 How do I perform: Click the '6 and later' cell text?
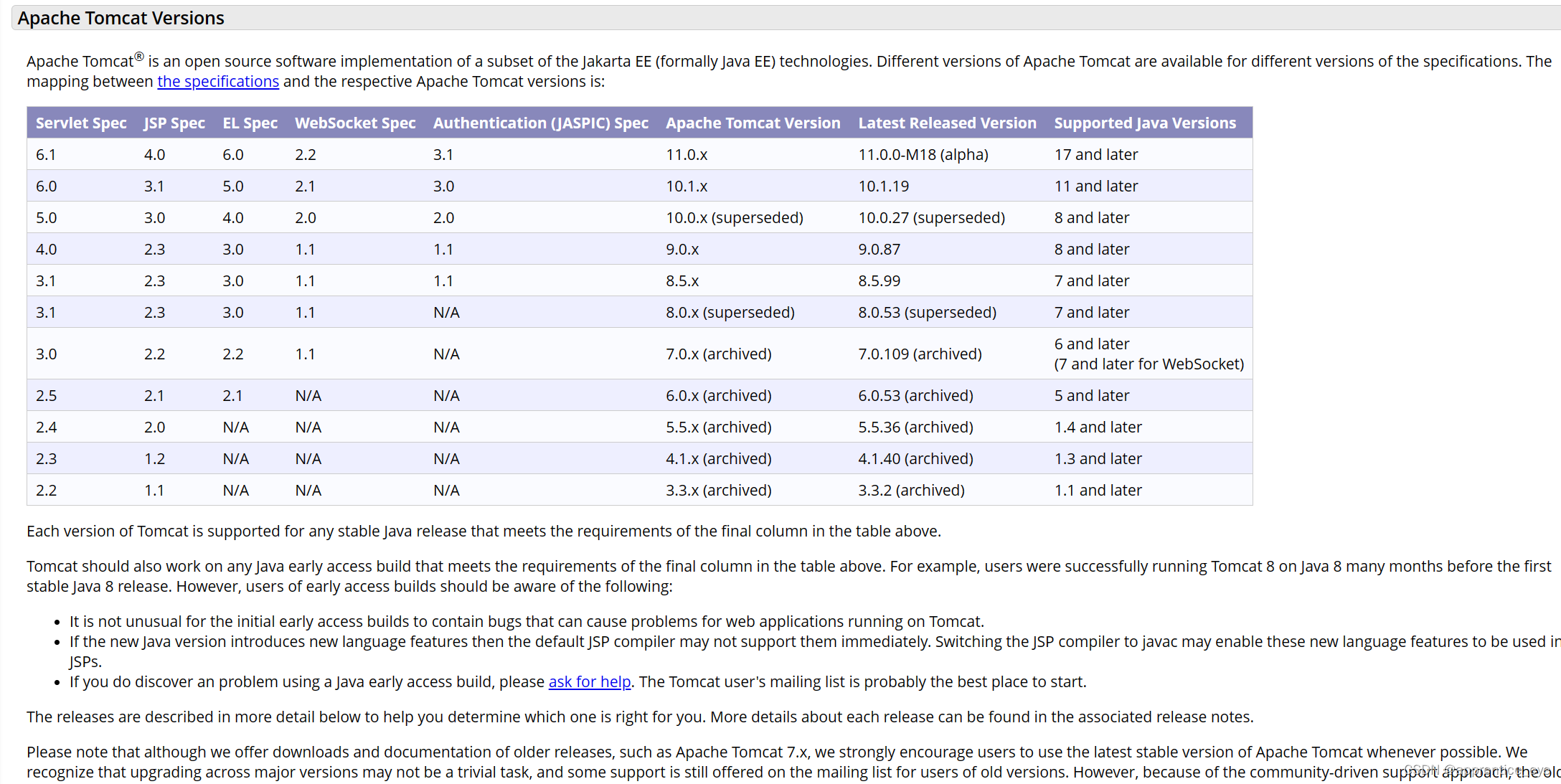tap(1092, 344)
